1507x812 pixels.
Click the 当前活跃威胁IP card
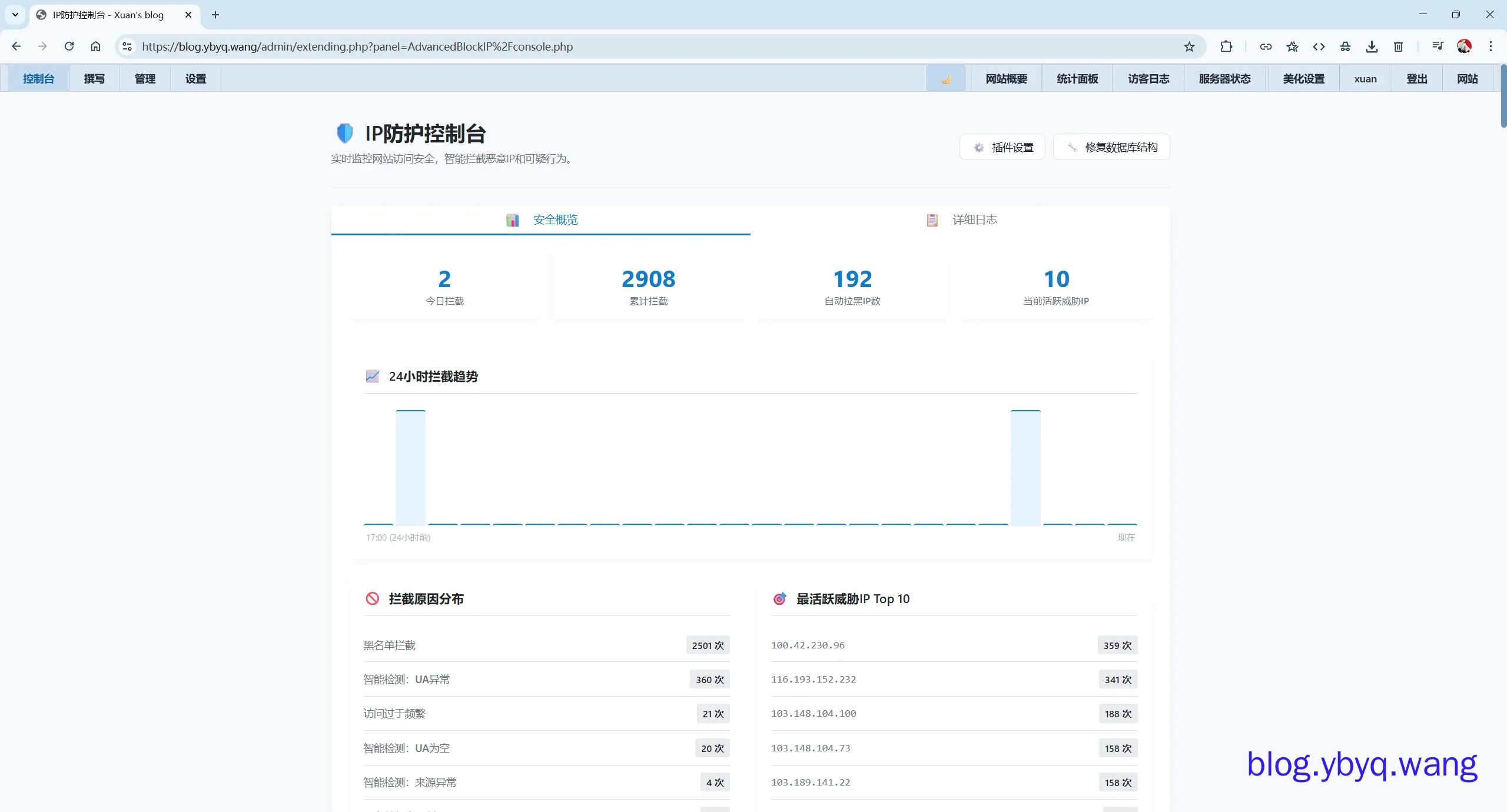pyautogui.click(x=1056, y=287)
